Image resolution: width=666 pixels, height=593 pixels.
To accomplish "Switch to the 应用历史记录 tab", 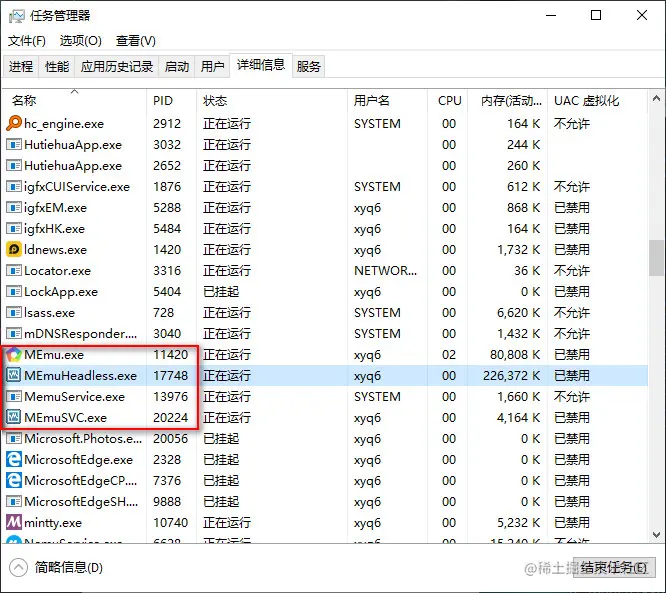I will coord(117,67).
